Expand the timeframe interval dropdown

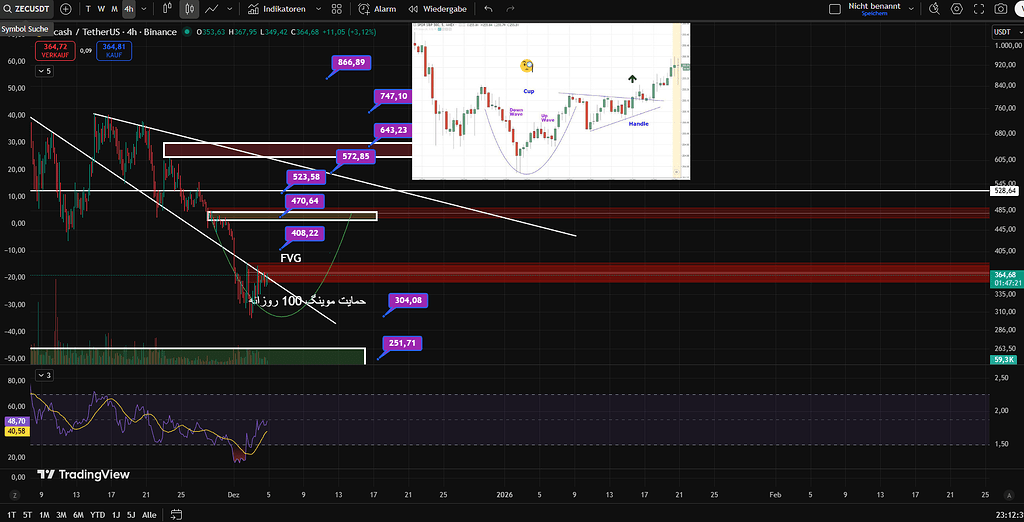(x=145, y=8)
